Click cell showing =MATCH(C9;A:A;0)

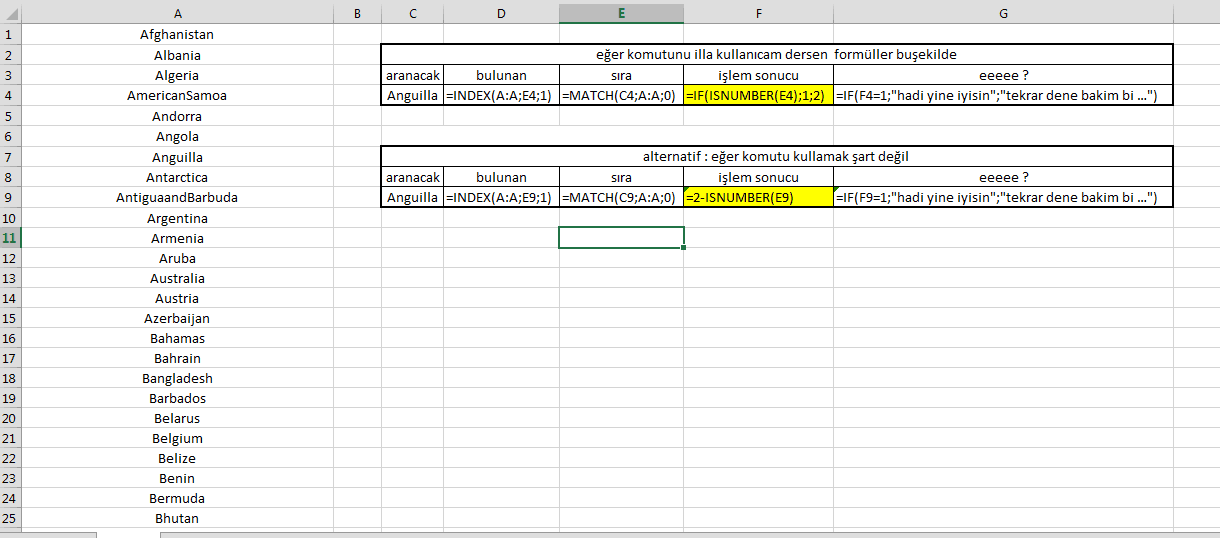tap(621, 197)
